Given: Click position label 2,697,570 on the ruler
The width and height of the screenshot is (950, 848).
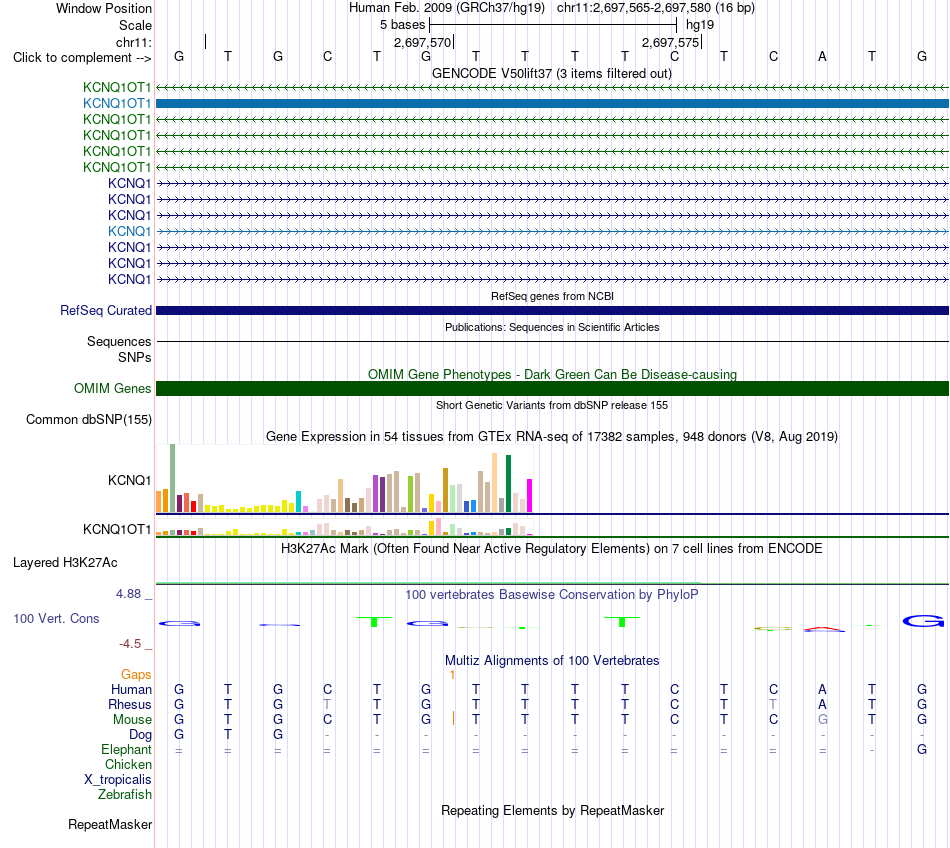Looking at the screenshot, I should click(x=422, y=42).
